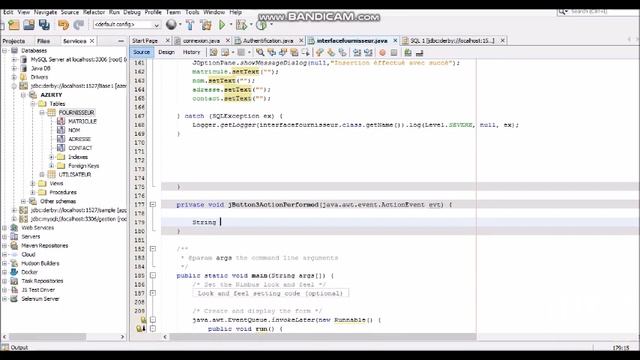Open the Navigate menu
The image size is (640, 360).
tap(45, 12)
